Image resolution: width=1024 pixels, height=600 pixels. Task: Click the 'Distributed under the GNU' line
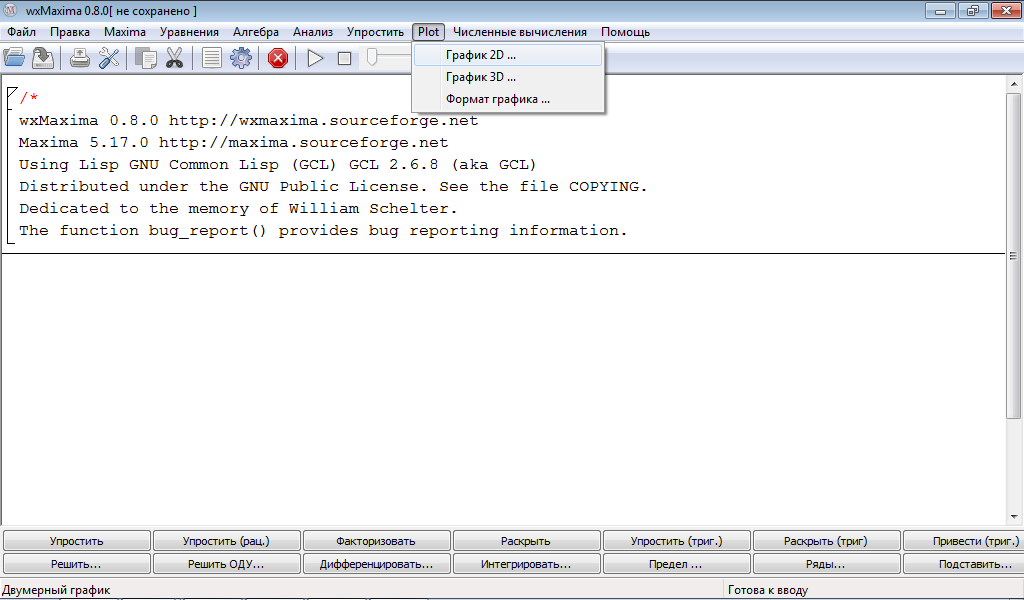coord(332,186)
